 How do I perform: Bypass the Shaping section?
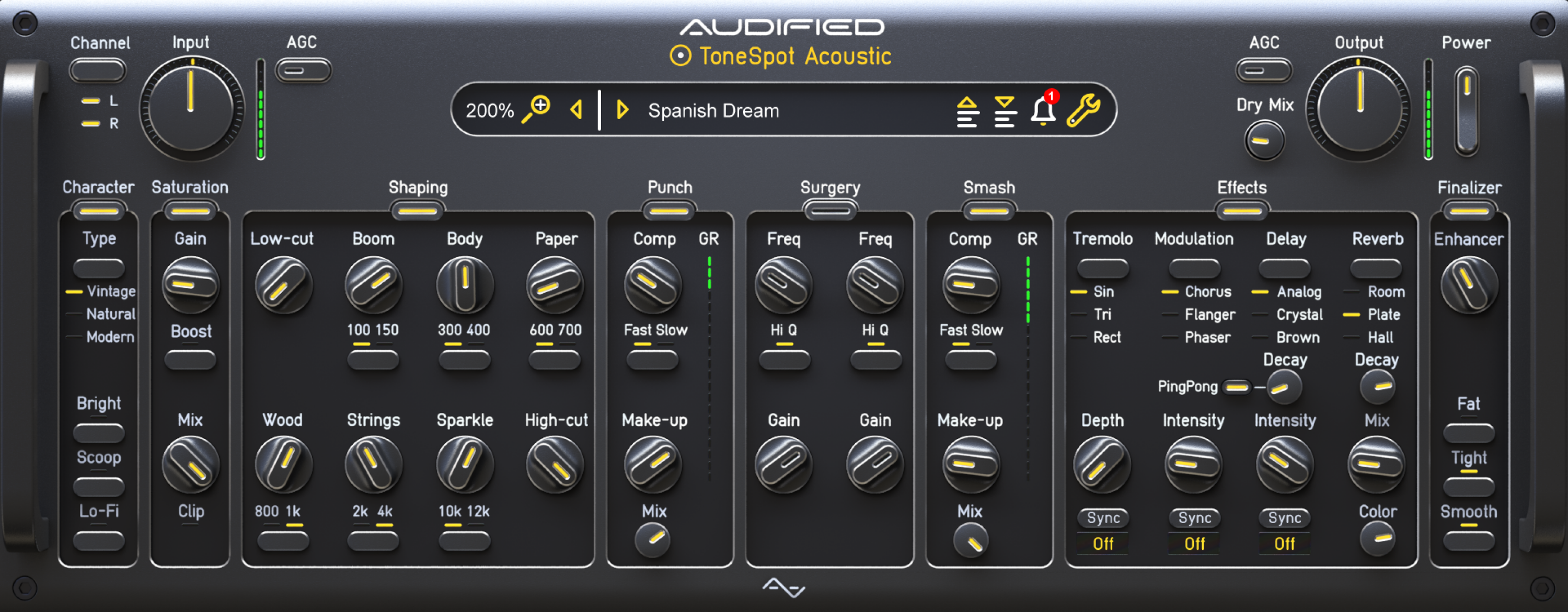pos(417,210)
